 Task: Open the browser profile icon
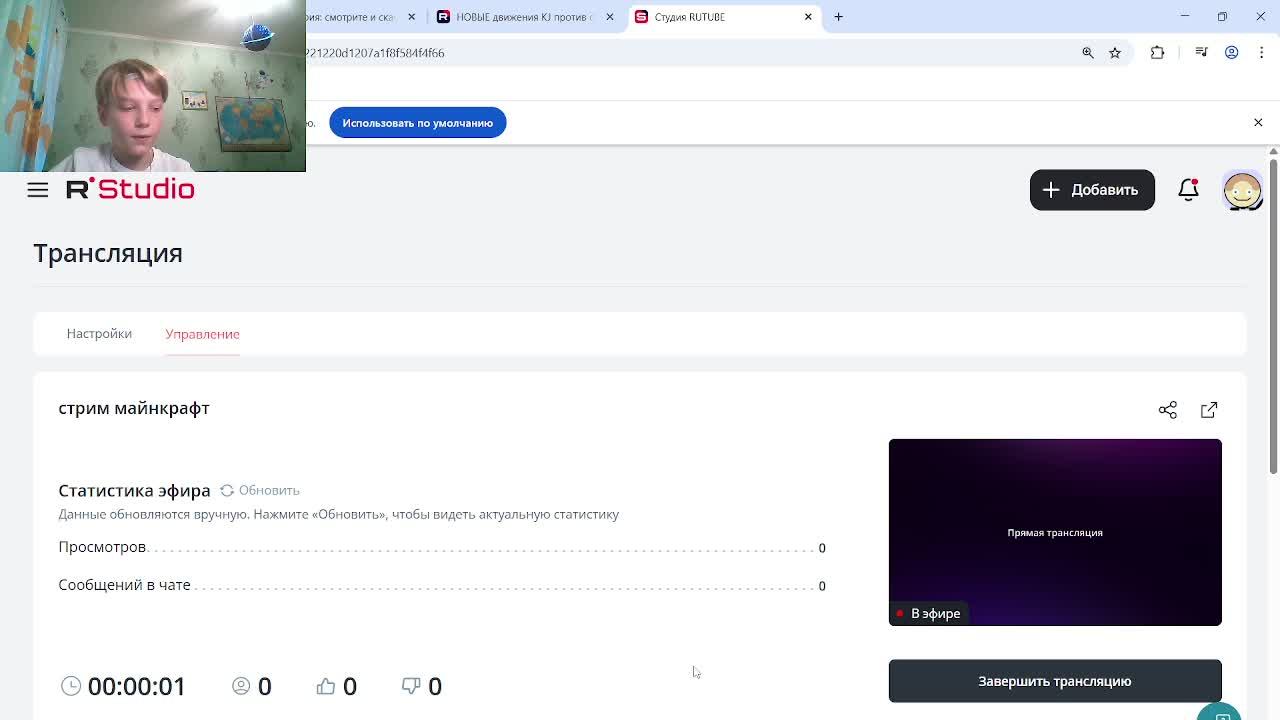[x=1232, y=53]
